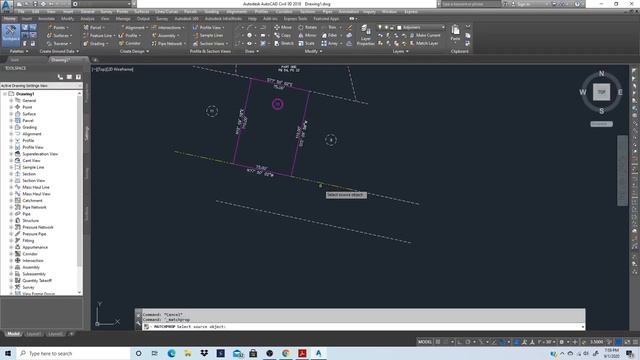Toggle MODEL space status bar button
640x360 pixels.
click(x=425, y=342)
